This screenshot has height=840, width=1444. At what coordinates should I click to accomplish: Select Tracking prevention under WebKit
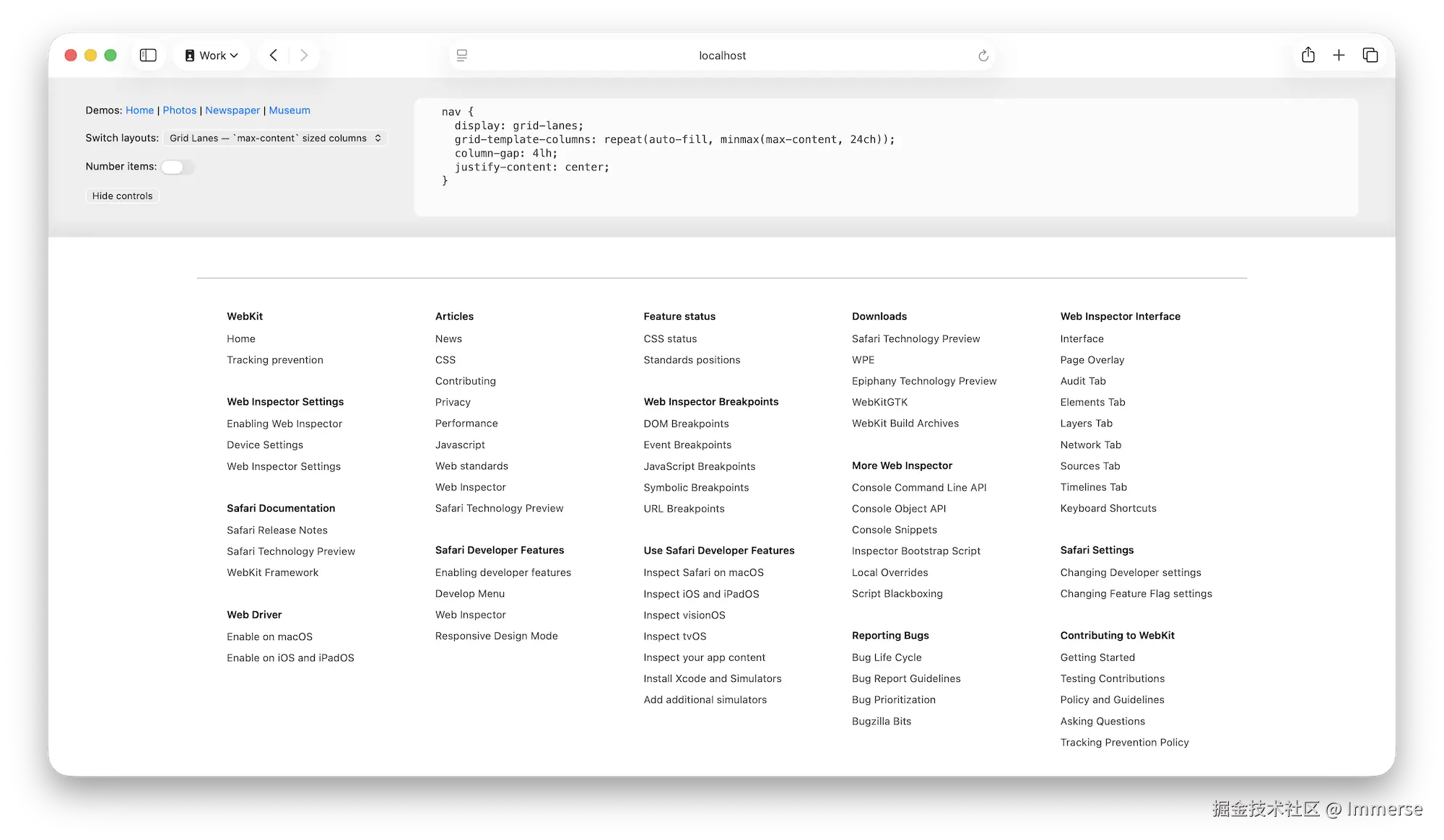tap(275, 360)
